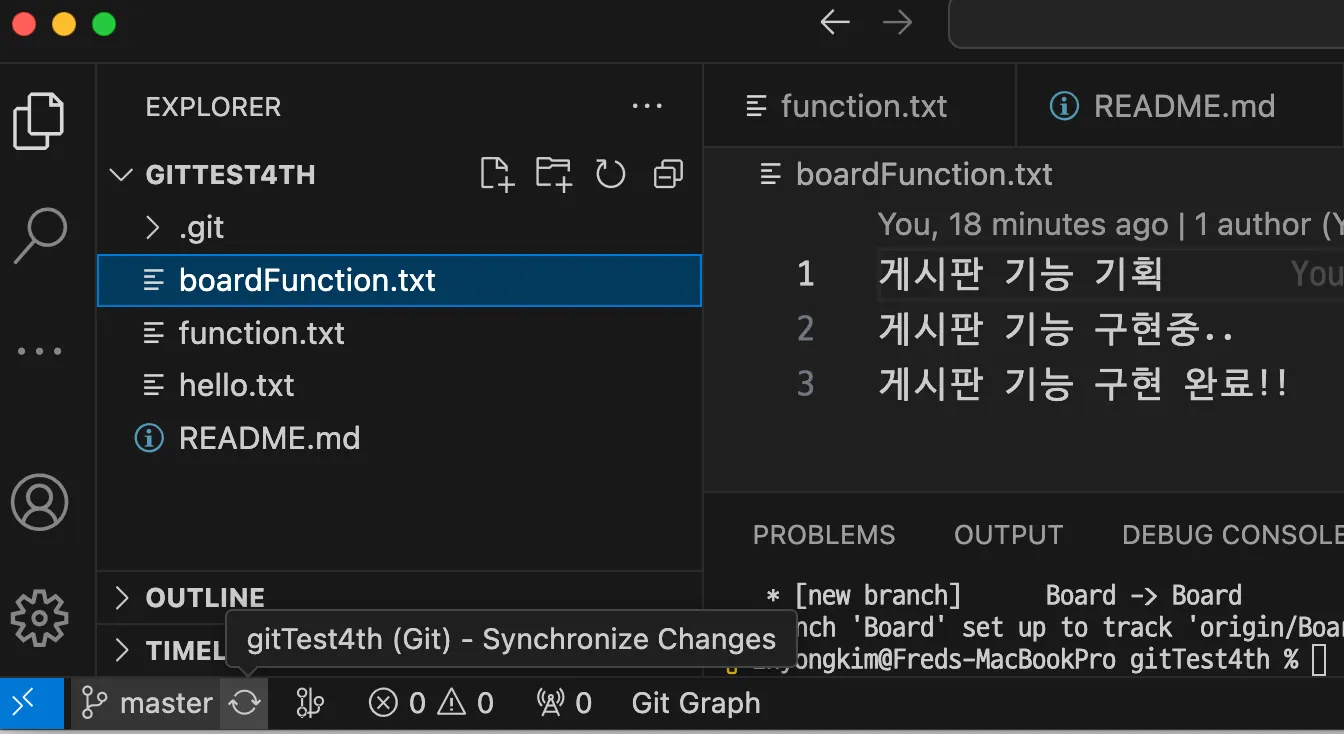Viewport: 1344px width, 734px height.
Task: Open the Search view icon
Action: (x=40, y=235)
